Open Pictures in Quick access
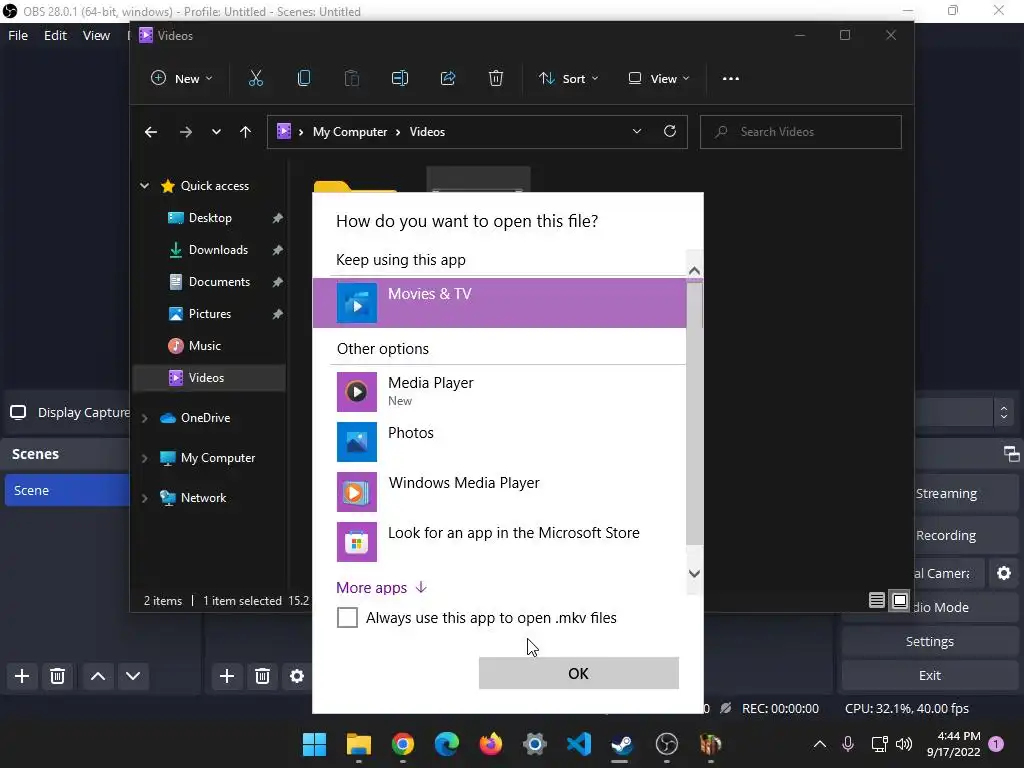The height and width of the screenshot is (768, 1024). (210, 314)
